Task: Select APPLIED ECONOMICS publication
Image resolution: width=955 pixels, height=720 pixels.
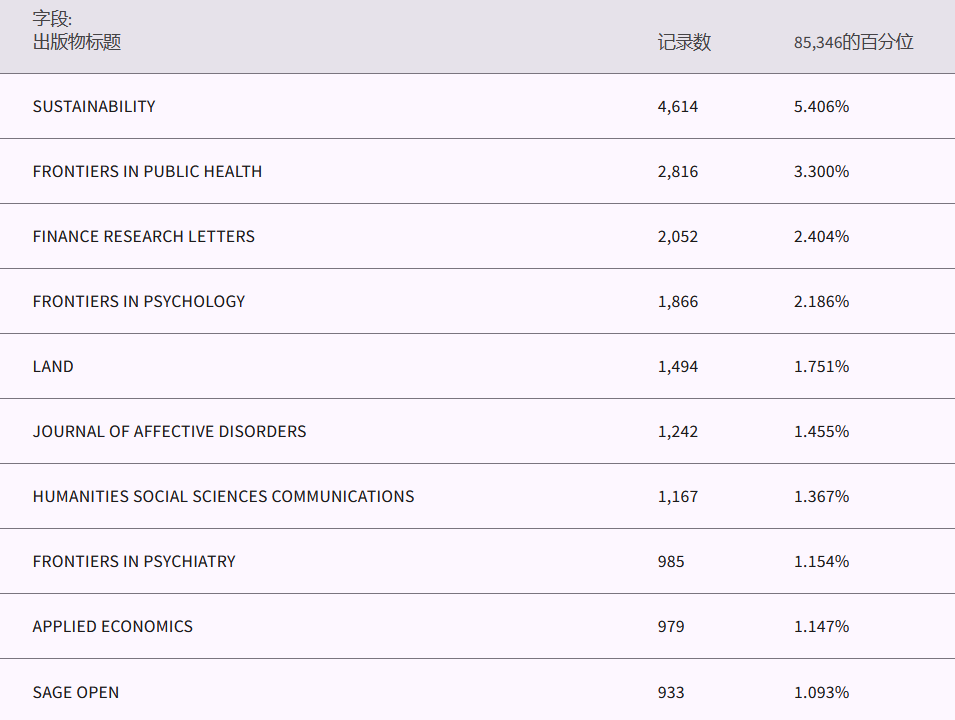Action: pos(112,626)
